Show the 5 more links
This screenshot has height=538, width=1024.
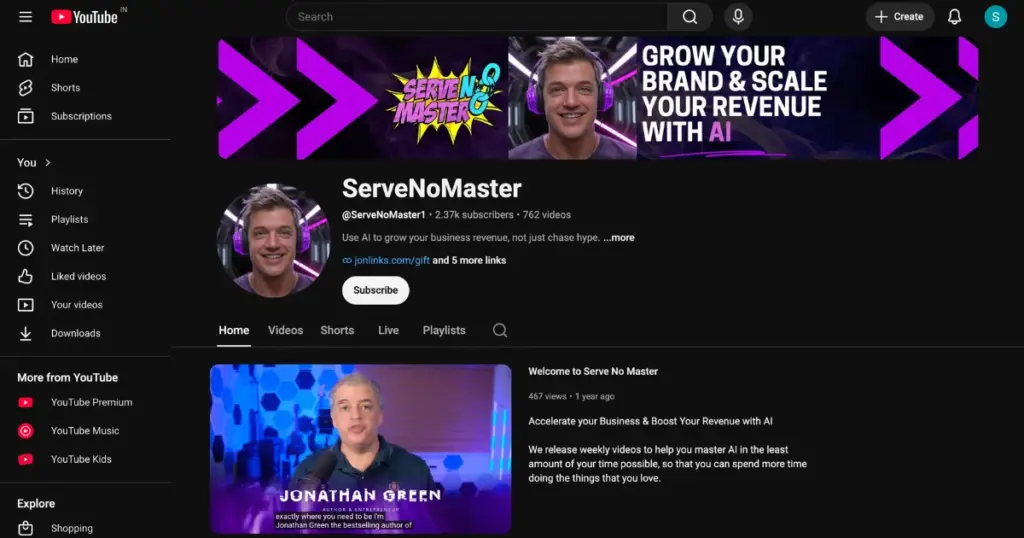pyautogui.click(x=469, y=260)
